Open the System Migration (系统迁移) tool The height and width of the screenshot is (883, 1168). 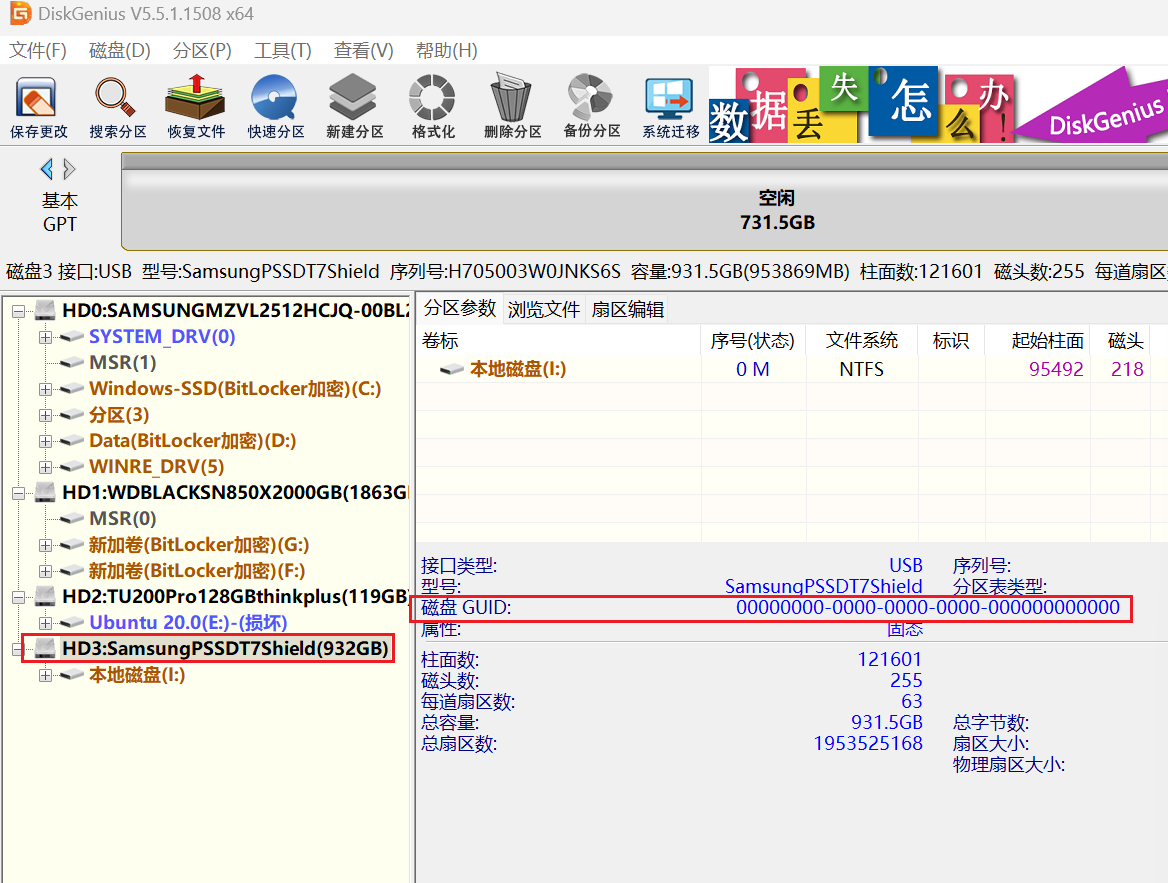(670, 107)
